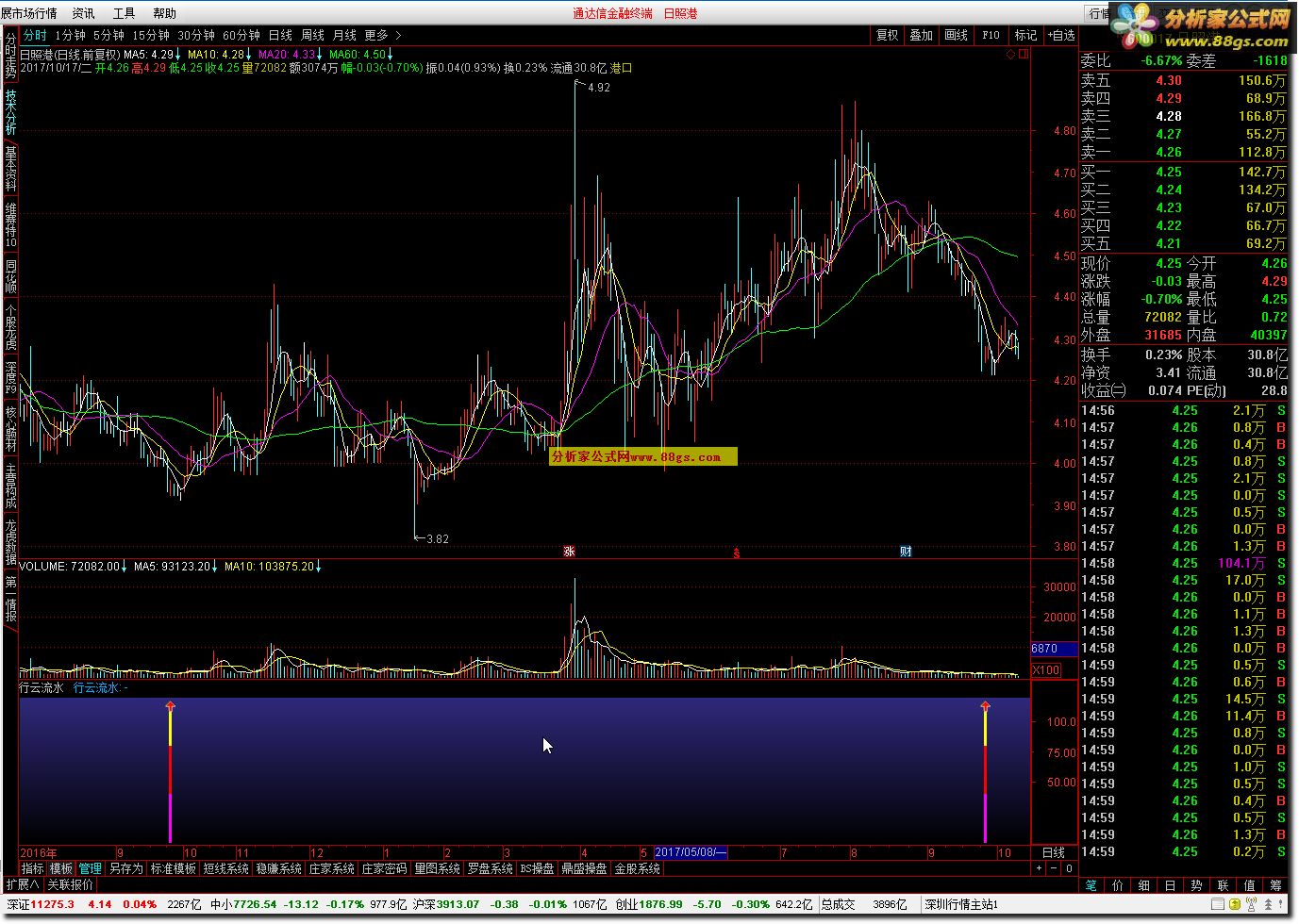Open F10 company information
This screenshot has width=1299, height=924.
(991, 35)
